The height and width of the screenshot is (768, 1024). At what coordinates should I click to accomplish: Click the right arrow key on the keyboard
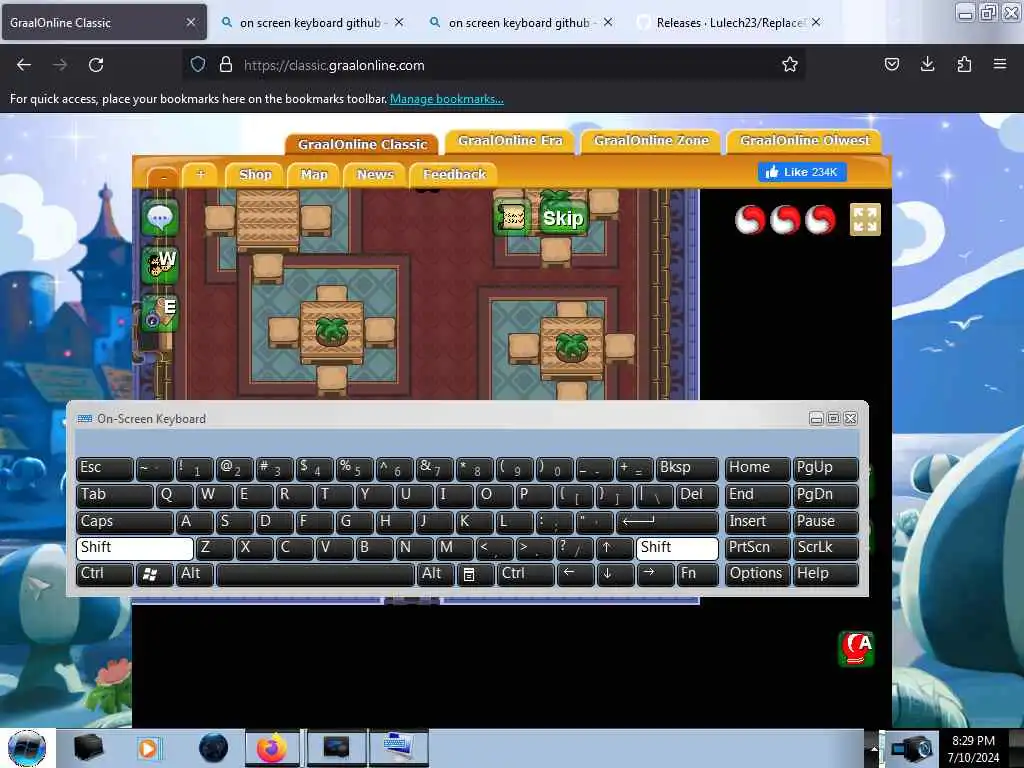655,574
